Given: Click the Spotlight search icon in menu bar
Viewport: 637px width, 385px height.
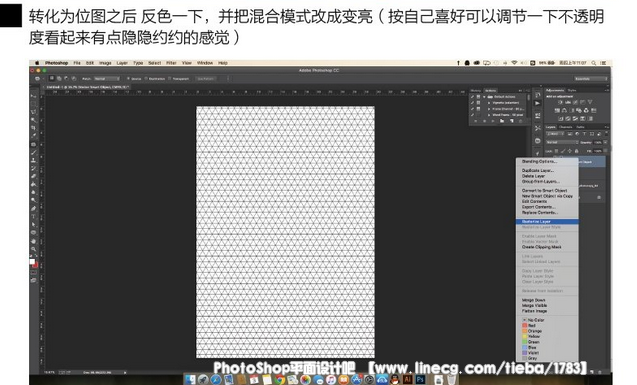Looking at the screenshot, I should tap(594, 63).
